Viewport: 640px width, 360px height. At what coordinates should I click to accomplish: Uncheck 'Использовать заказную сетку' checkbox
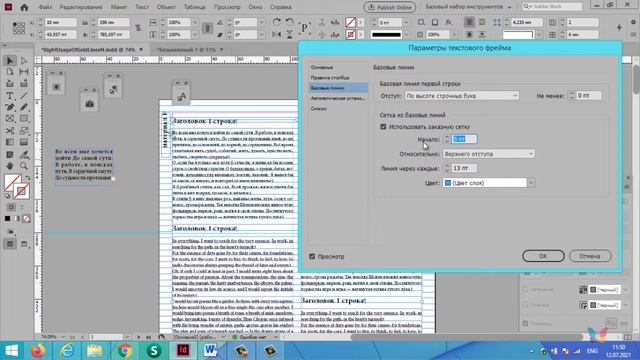coord(383,127)
